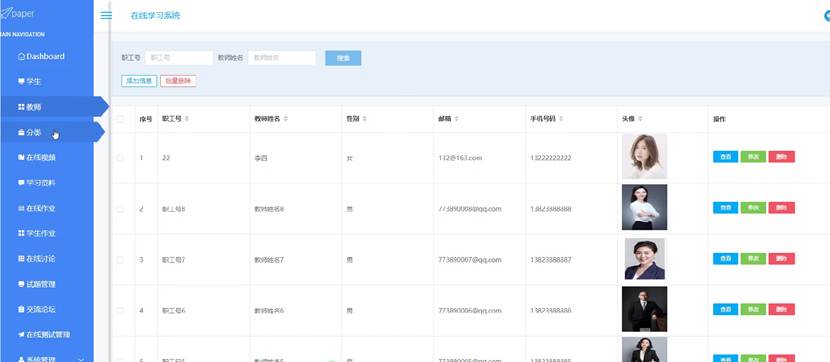This screenshot has height=362, width=830.
Task: Sort the table by 职工号 arrows
Action: (x=187, y=119)
